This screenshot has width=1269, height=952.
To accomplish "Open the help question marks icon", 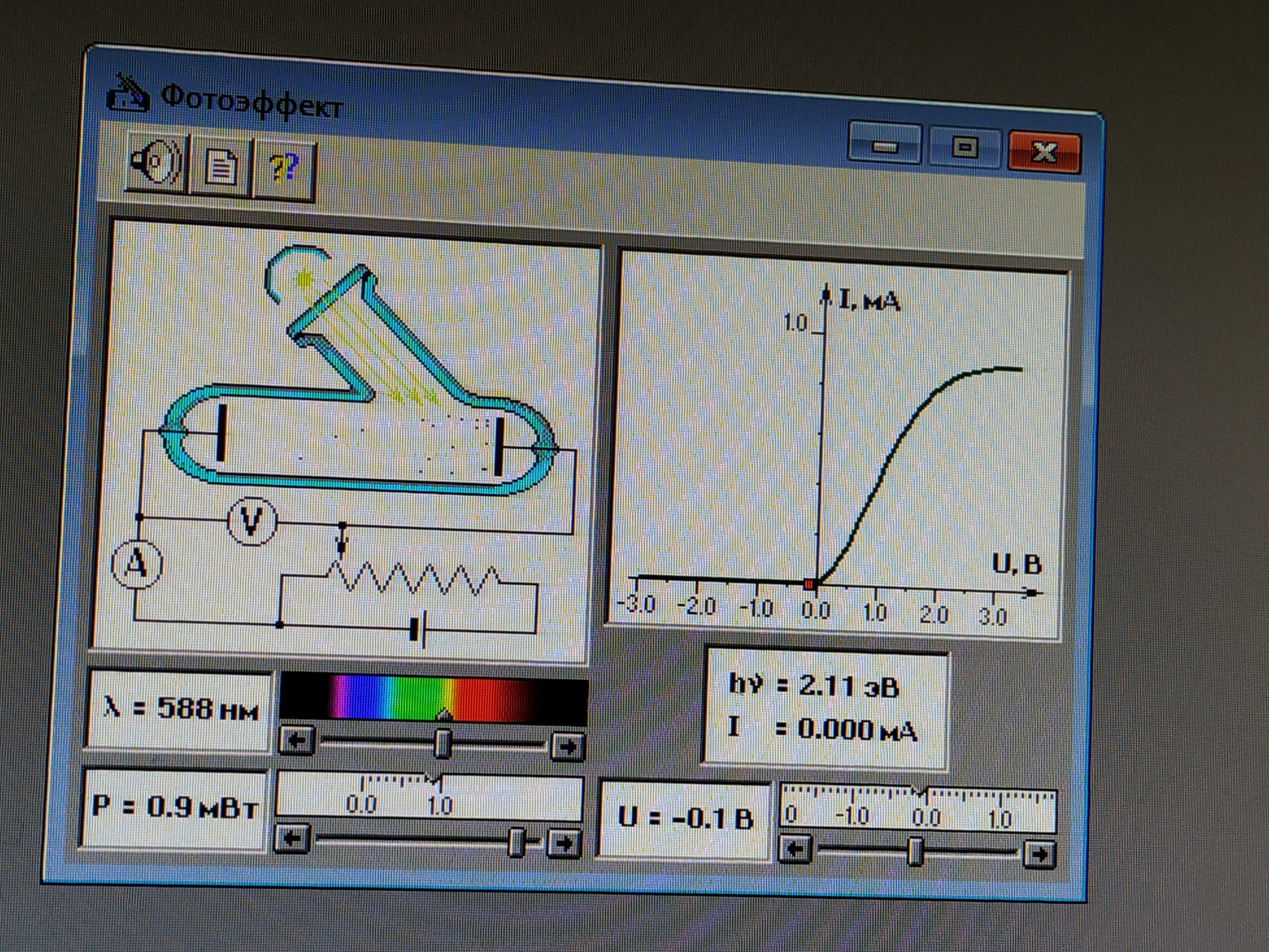I will pos(284,170).
